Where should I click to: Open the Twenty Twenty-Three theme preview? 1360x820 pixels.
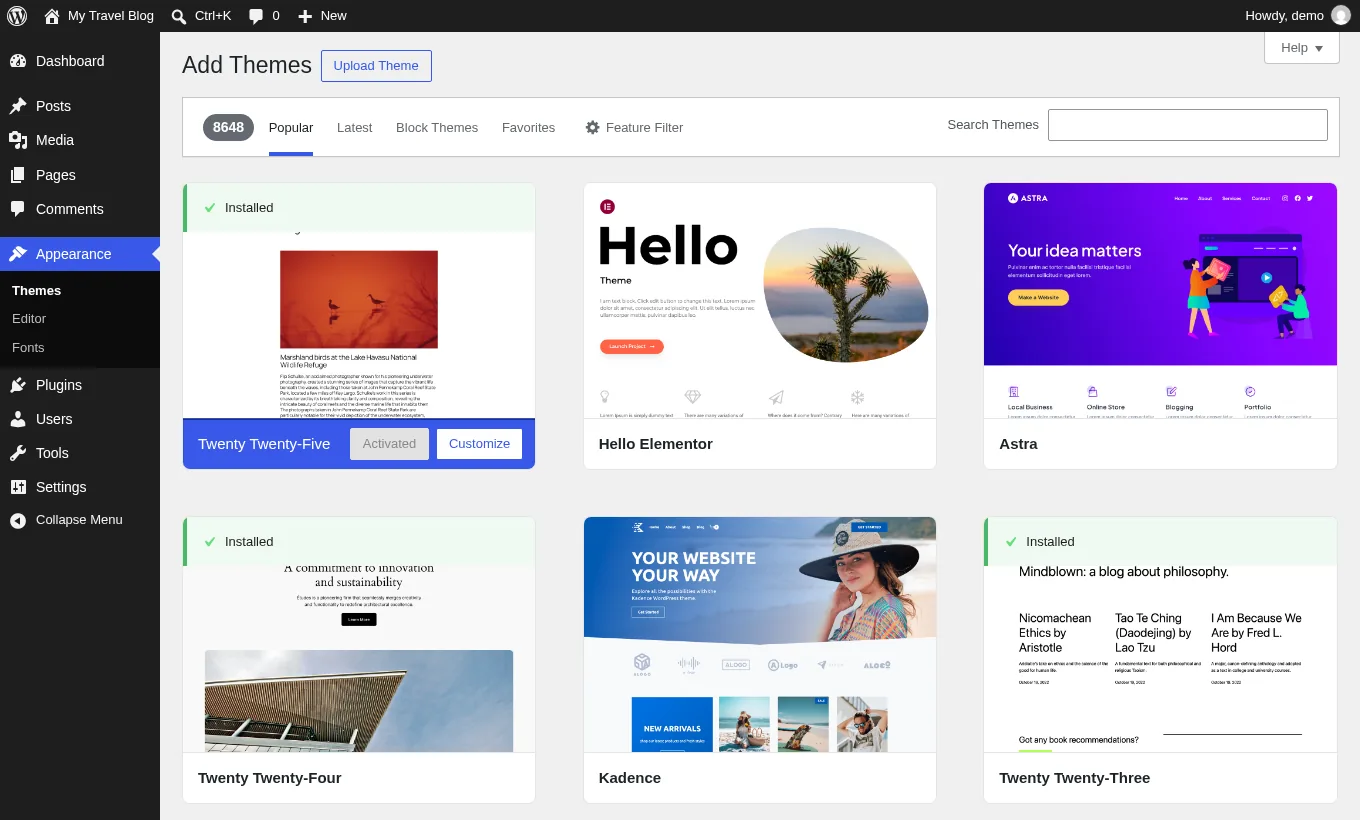click(x=1160, y=635)
